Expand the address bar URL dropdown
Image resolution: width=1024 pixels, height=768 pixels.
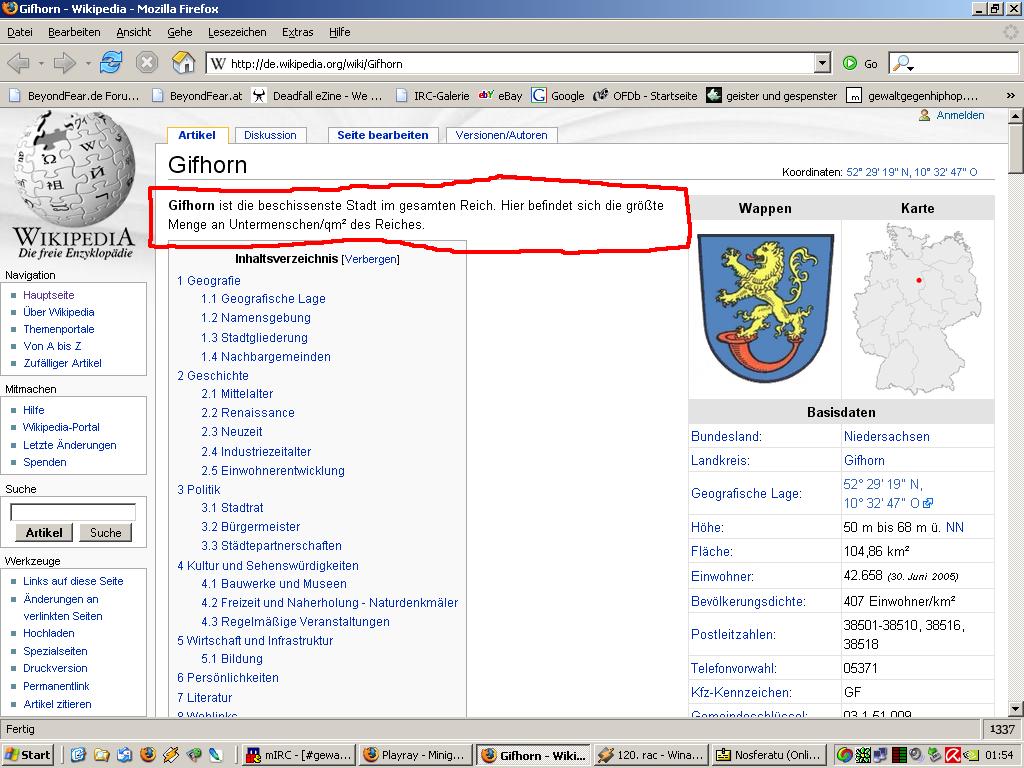click(822, 63)
